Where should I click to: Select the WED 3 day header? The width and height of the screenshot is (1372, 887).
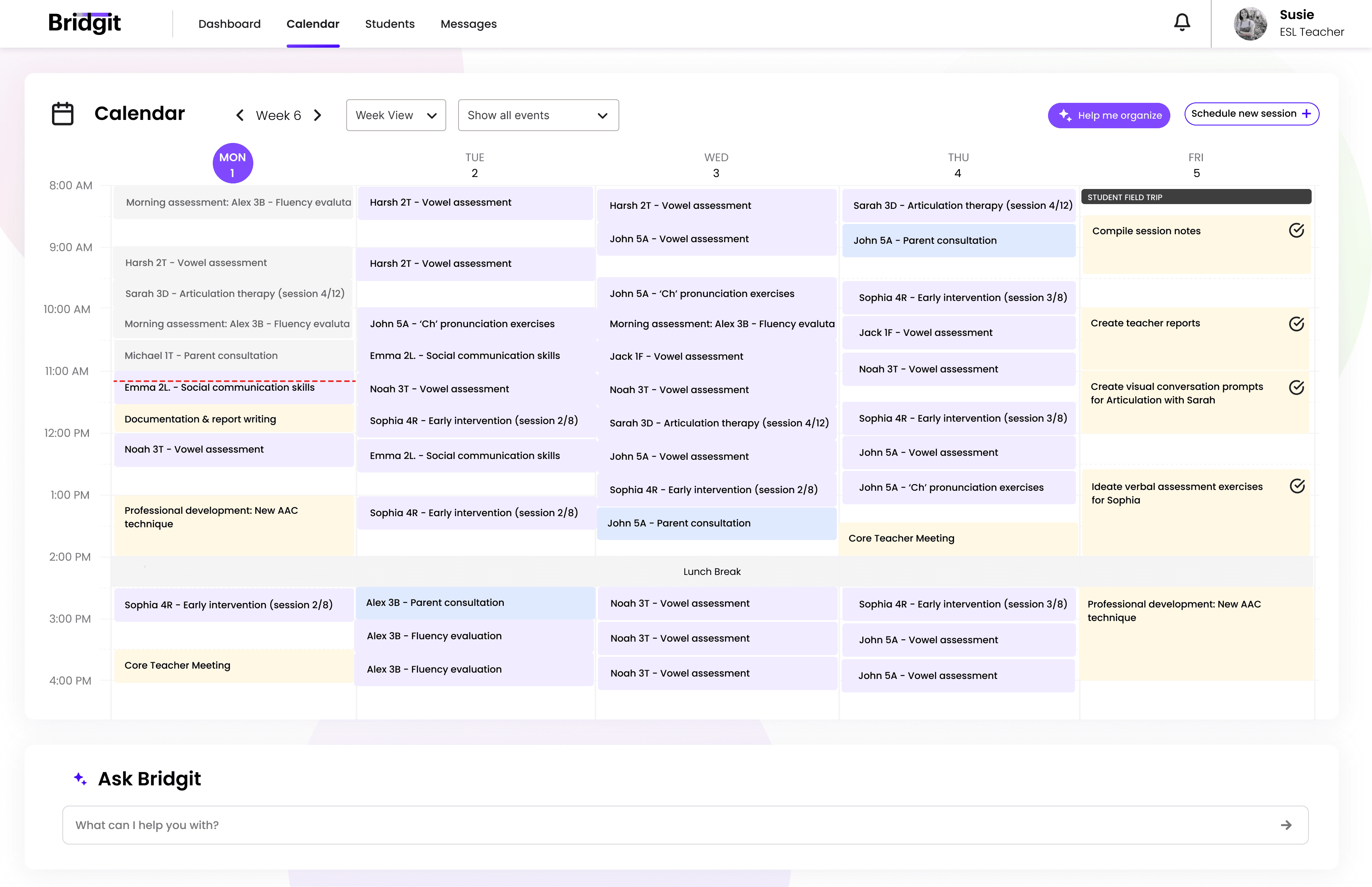point(716,165)
